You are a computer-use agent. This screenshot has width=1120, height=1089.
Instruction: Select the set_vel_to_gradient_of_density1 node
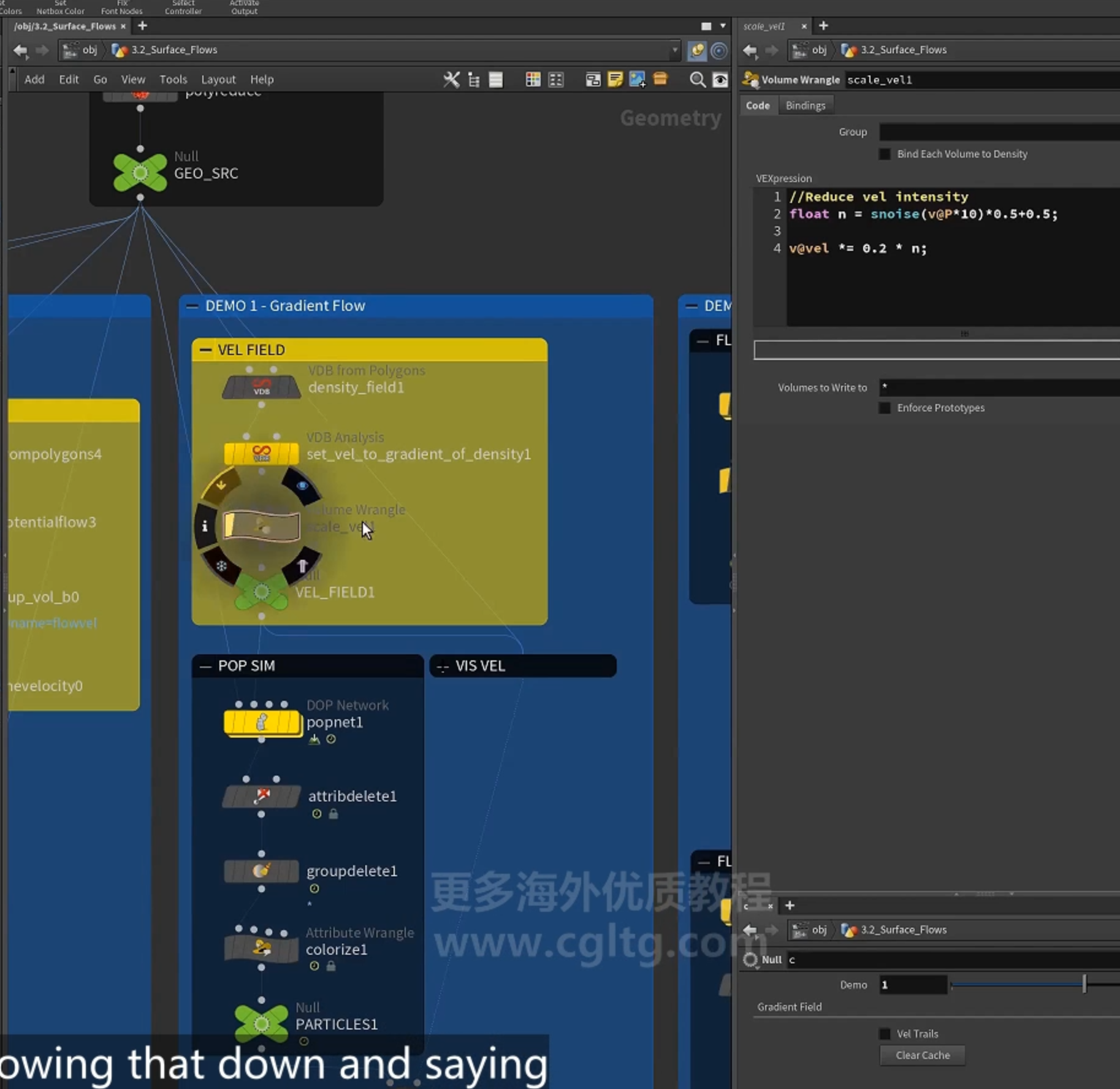coord(261,454)
